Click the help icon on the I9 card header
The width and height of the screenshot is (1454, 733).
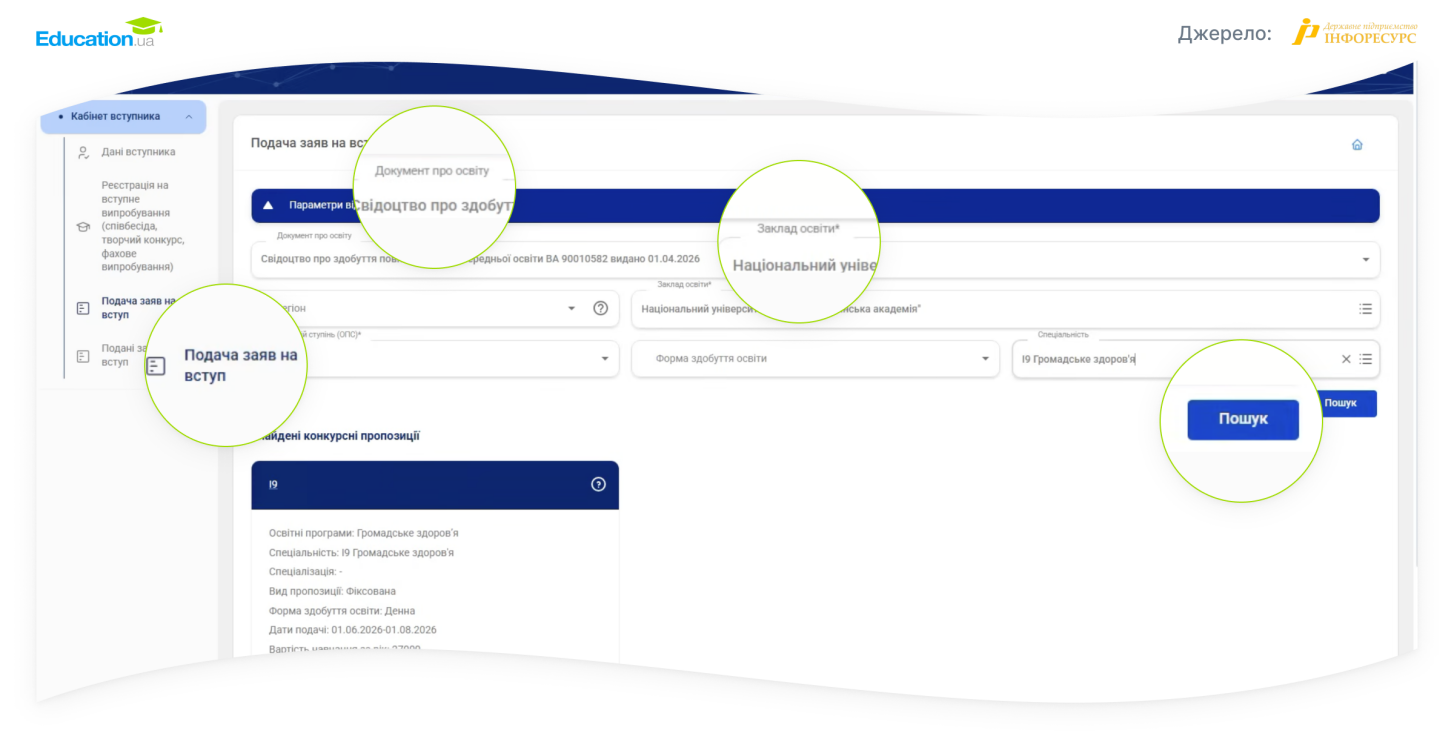pyautogui.click(x=598, y=484)
